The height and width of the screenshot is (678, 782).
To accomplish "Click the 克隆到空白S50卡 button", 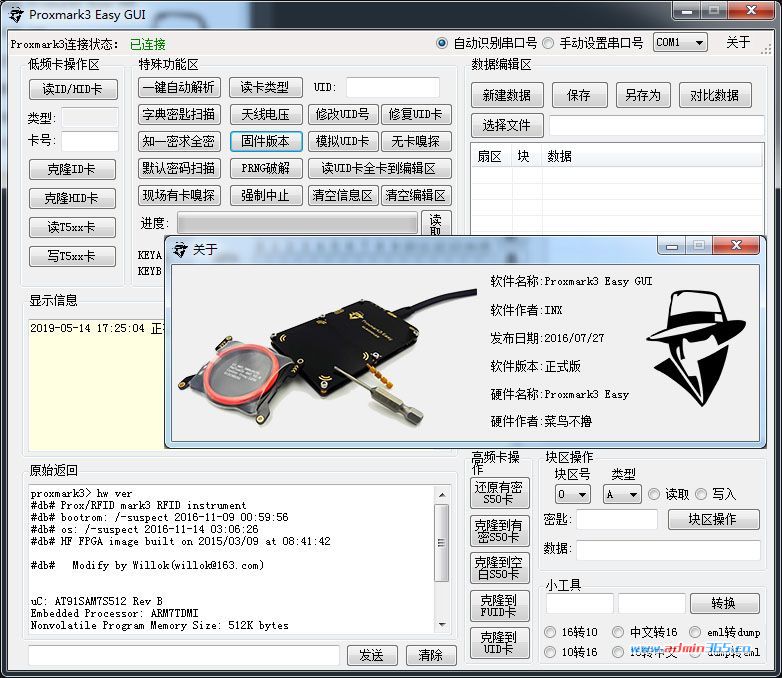I will click(499, 568).
